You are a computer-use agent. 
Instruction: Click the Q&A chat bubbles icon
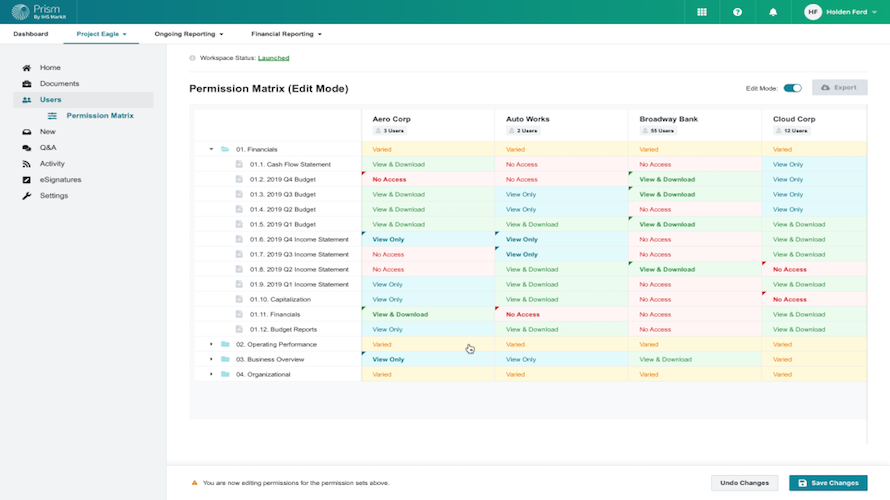point(27,148)
